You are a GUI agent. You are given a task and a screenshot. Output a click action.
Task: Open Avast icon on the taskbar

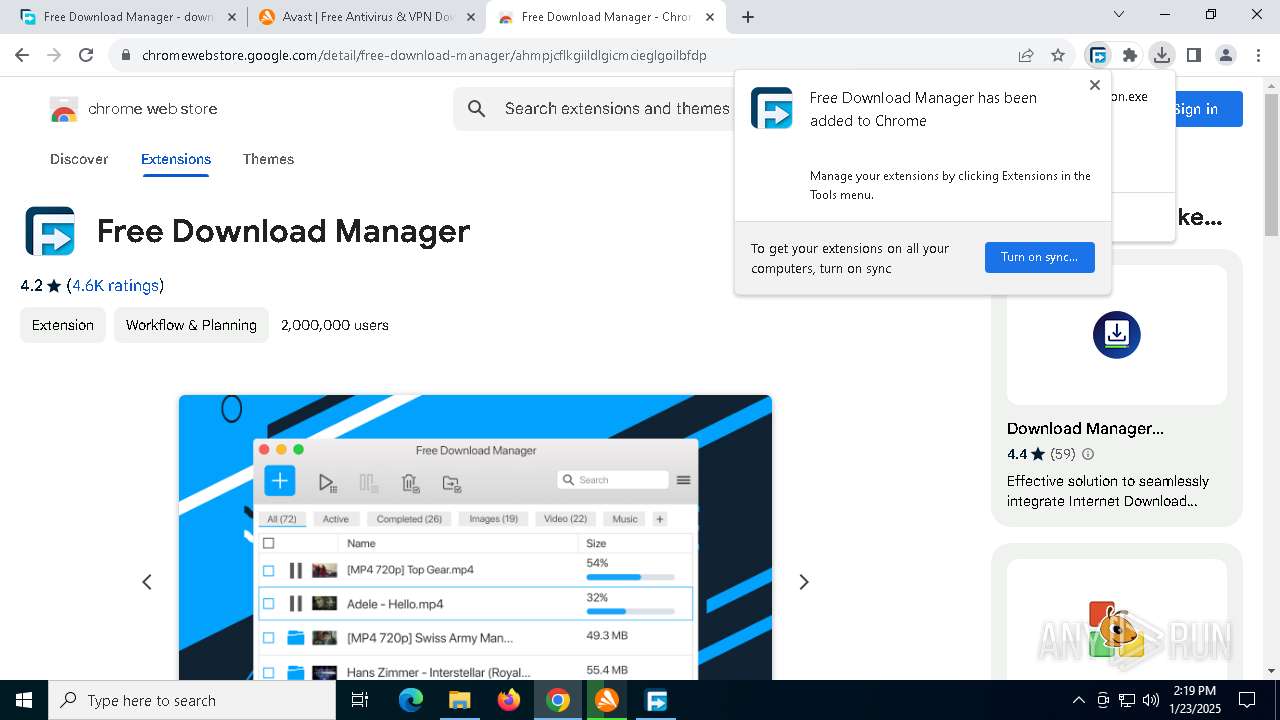pyautogui.click(x=607, y=700)
